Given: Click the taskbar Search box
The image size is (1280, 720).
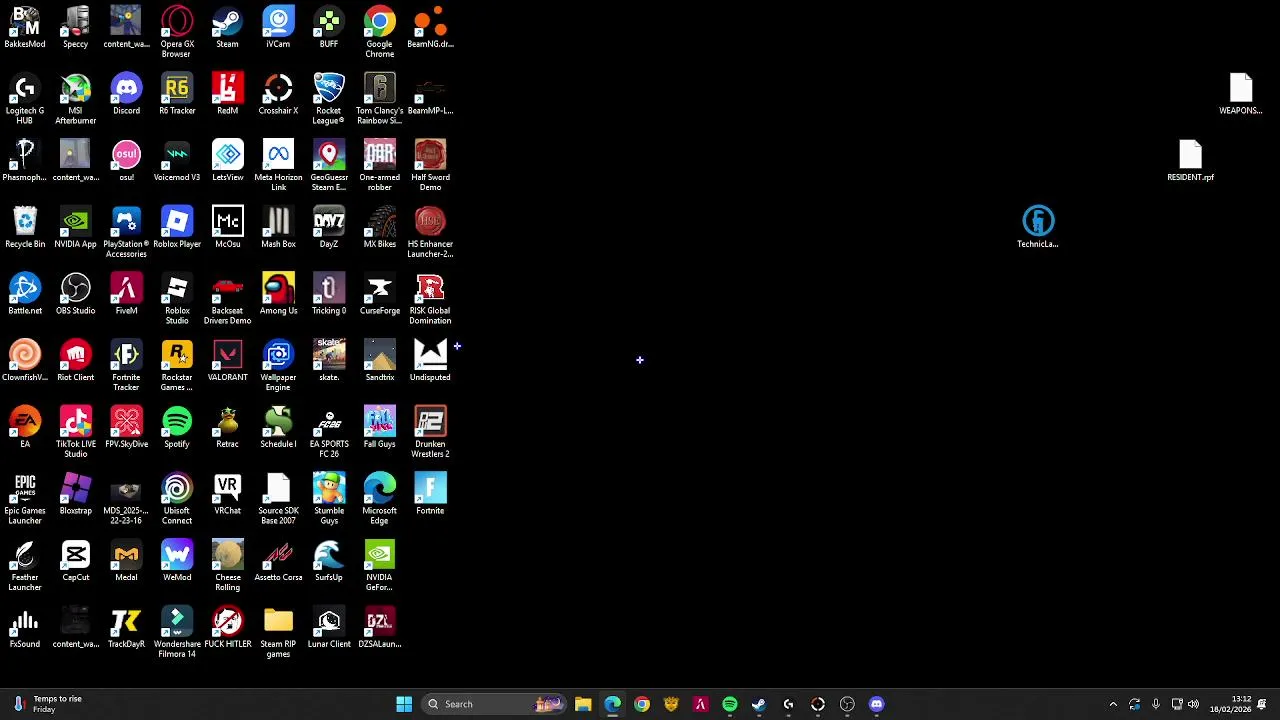Looking at the screenshot, I should click(492, 704).
